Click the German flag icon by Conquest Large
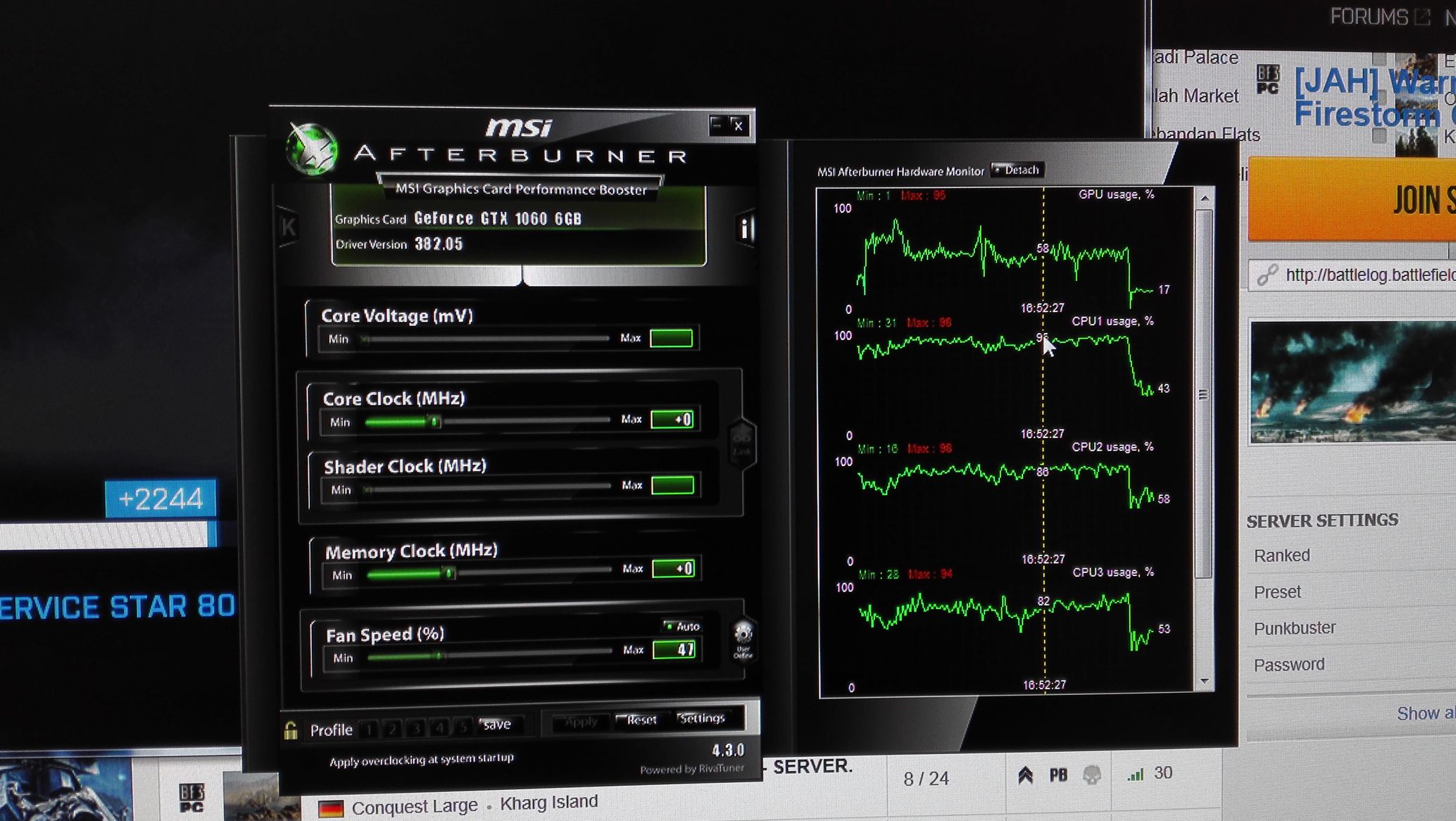The image size is (1456, 821). coord(331,808)
